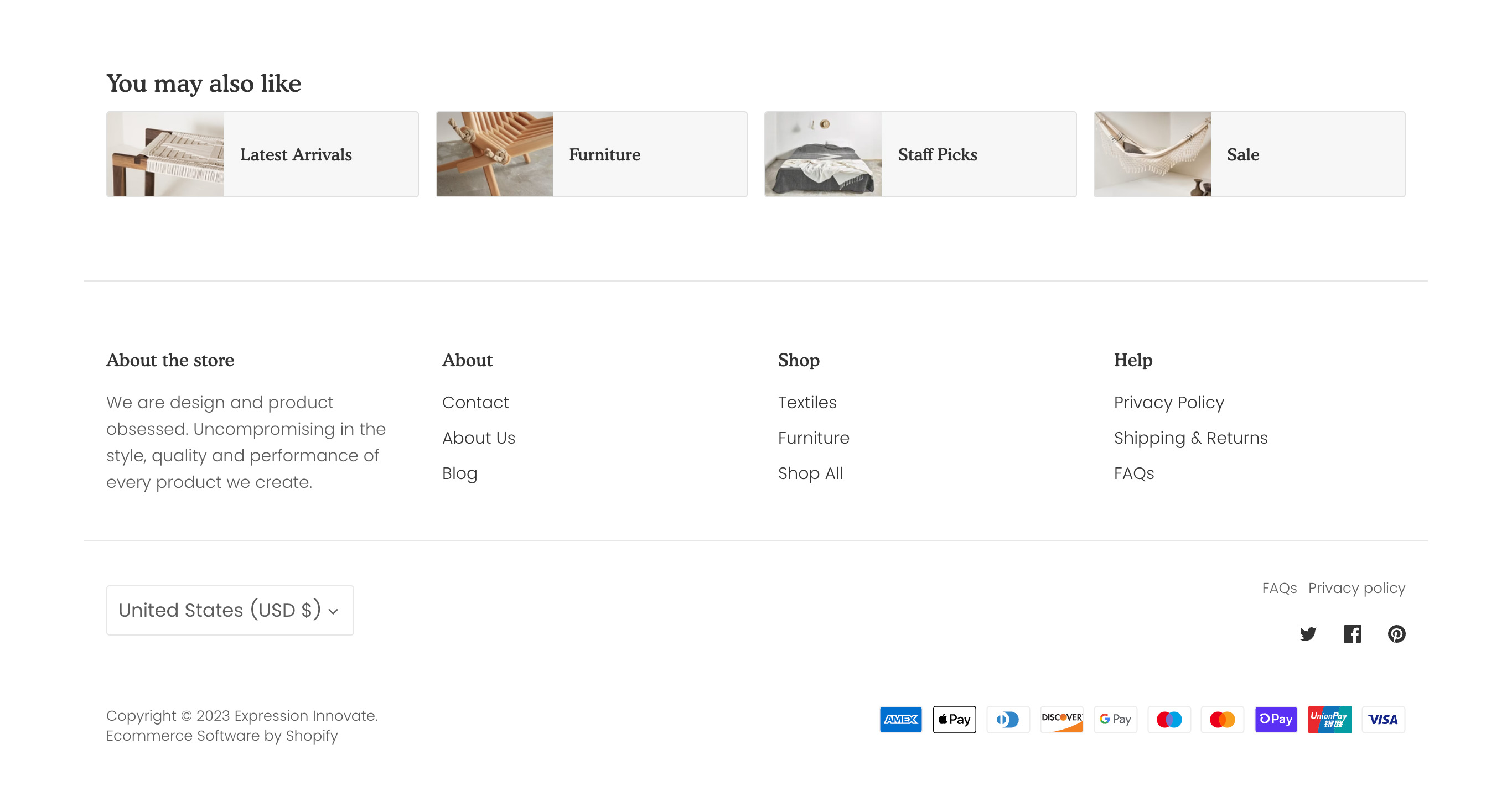Expand the United States (USD $) currency selector
Viewport: 1512px width, 812px height.
(x=230, y=610)
